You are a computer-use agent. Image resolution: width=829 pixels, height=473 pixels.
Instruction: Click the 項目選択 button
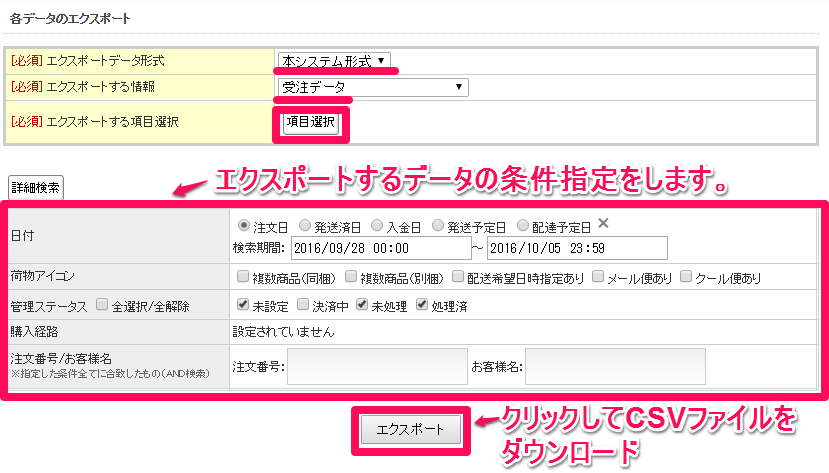point(311,123)
